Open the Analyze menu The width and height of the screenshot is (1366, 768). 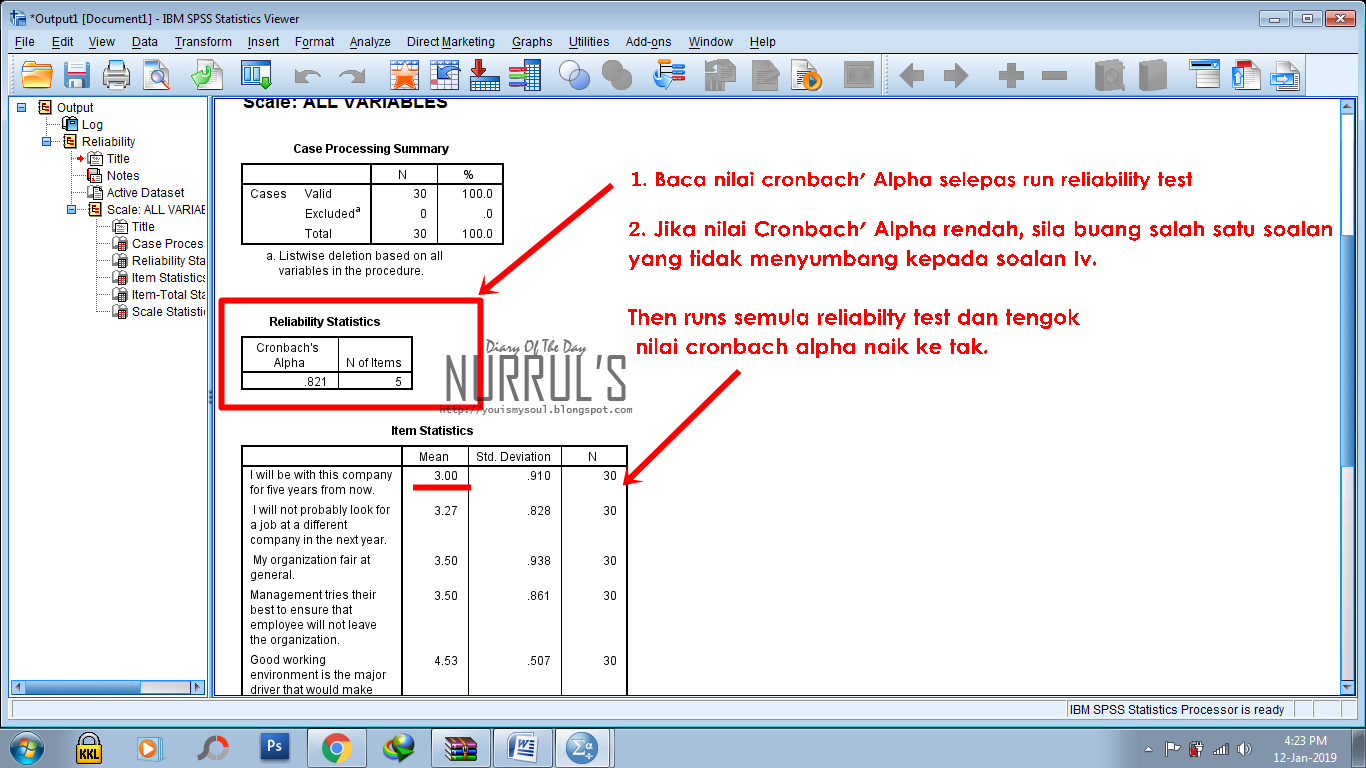point(369,42)
